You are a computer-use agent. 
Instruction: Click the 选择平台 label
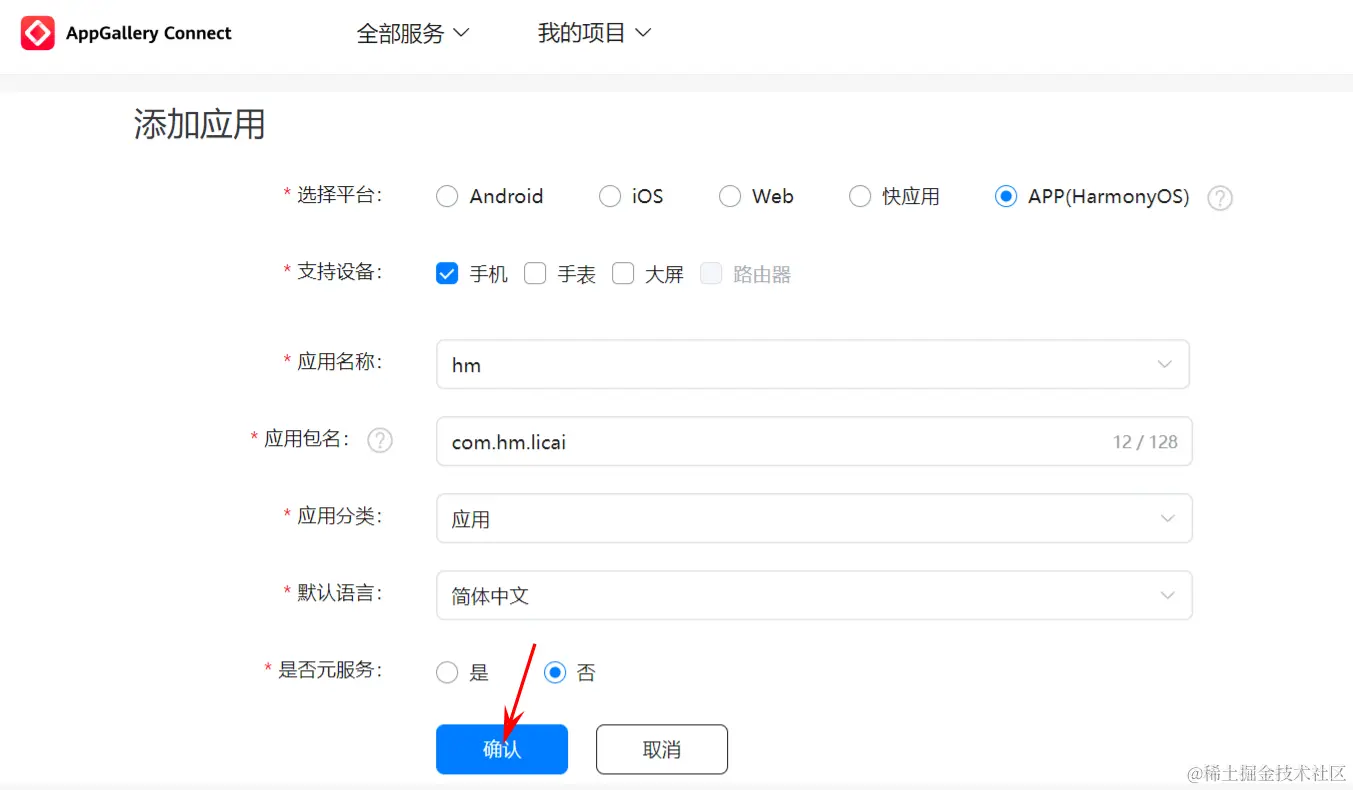[x=340, y=195]
